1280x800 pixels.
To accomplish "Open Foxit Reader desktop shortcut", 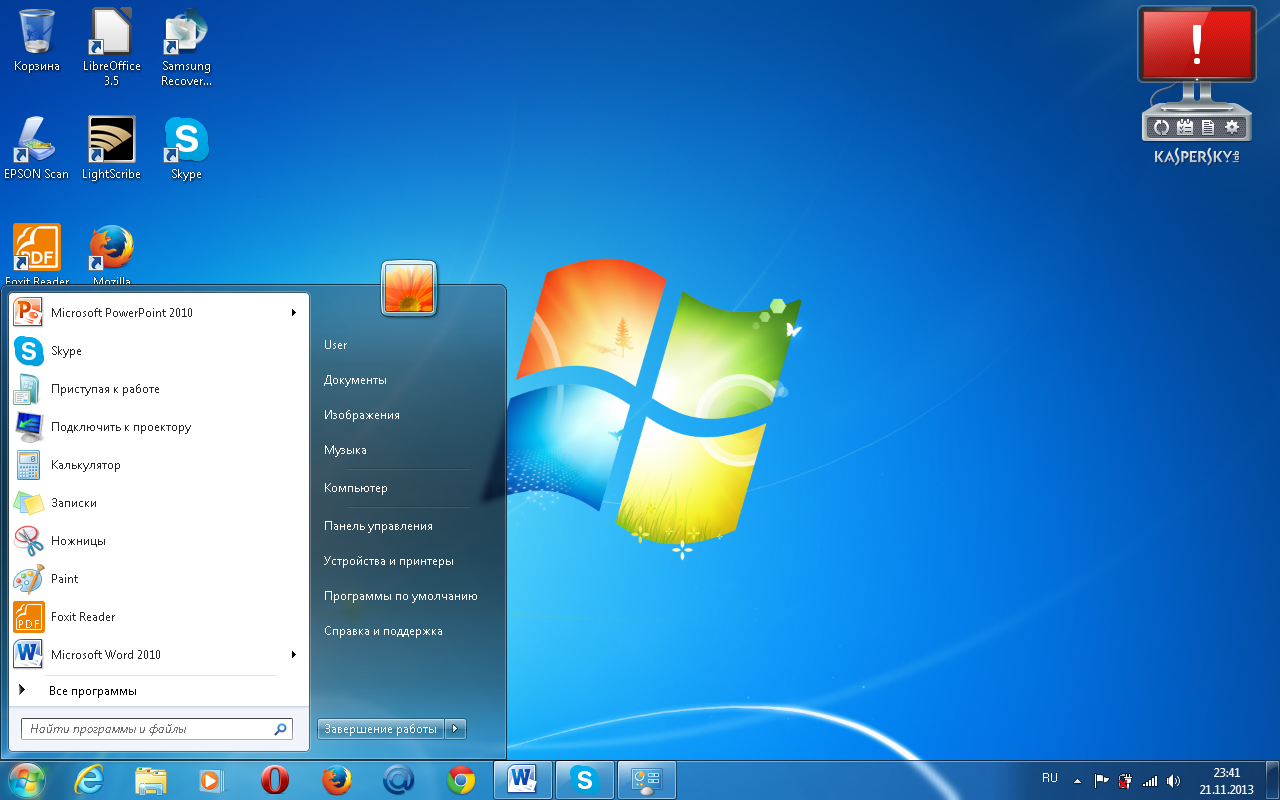I will (37, 255).
